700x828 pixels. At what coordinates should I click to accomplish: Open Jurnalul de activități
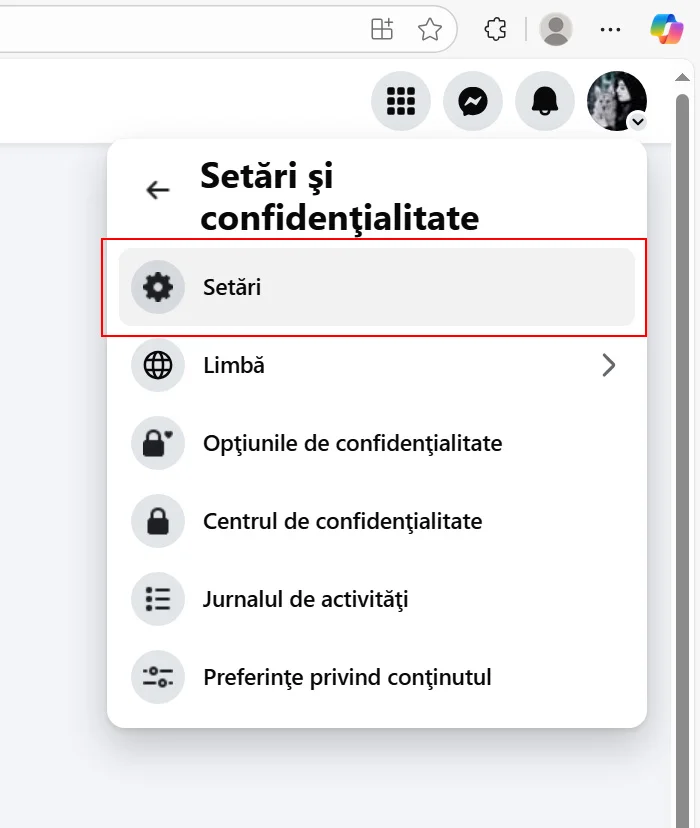[305, 600]
